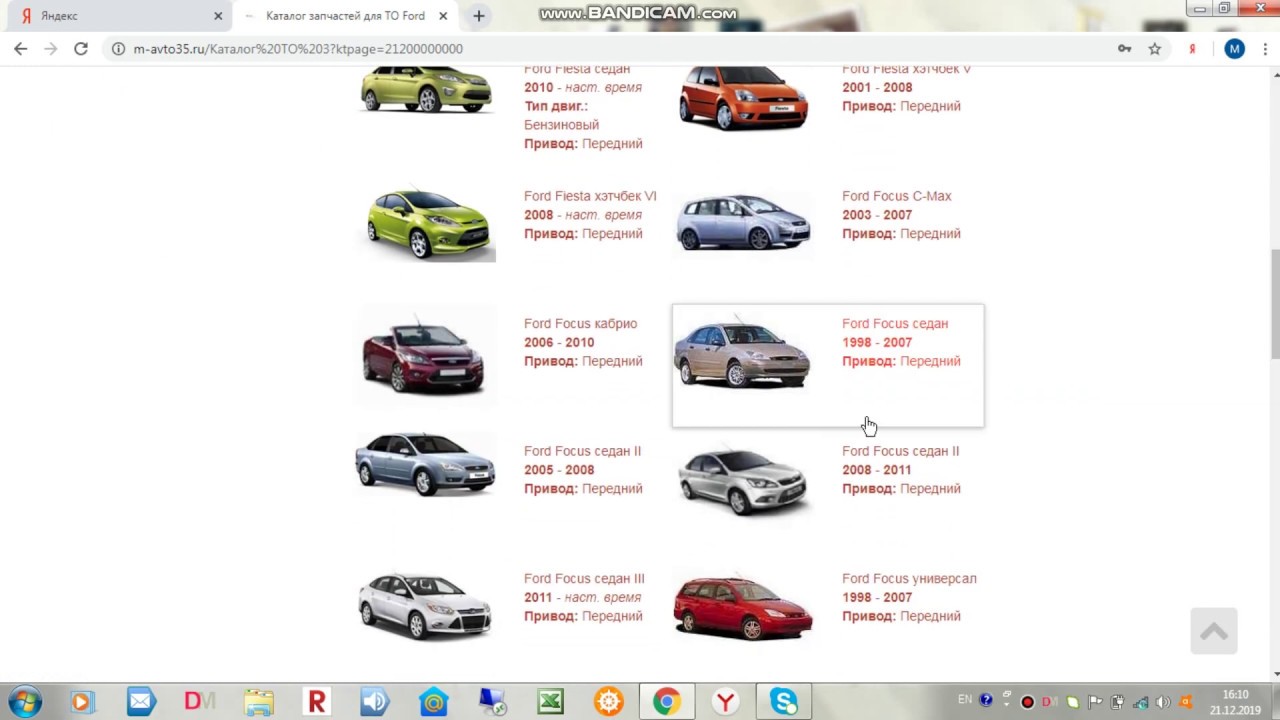This screenshot has height=720, width=1280.
Task: Click the blue Focus sedan II image
Action: 425,464
